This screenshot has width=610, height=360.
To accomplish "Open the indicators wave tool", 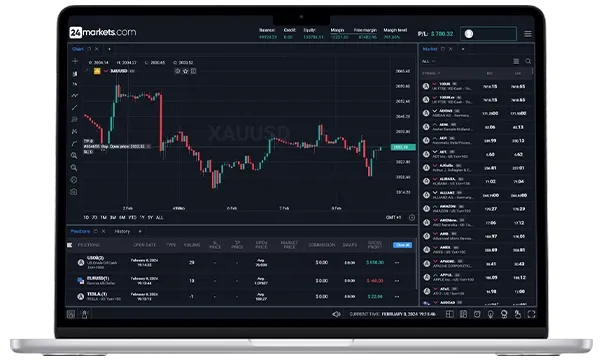I will click(x=74, y=95).
